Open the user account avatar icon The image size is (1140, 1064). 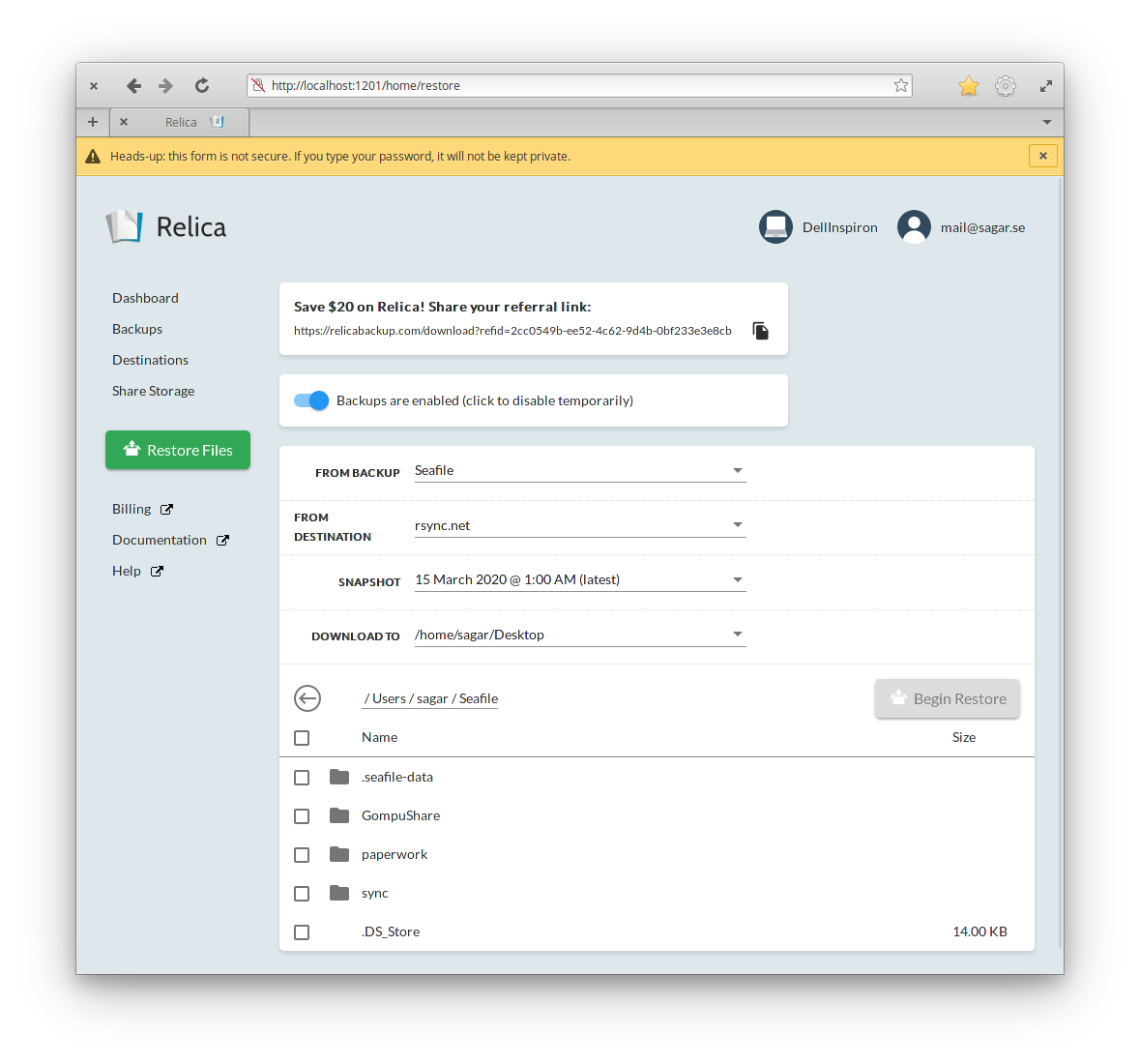(x=914, y=227)
